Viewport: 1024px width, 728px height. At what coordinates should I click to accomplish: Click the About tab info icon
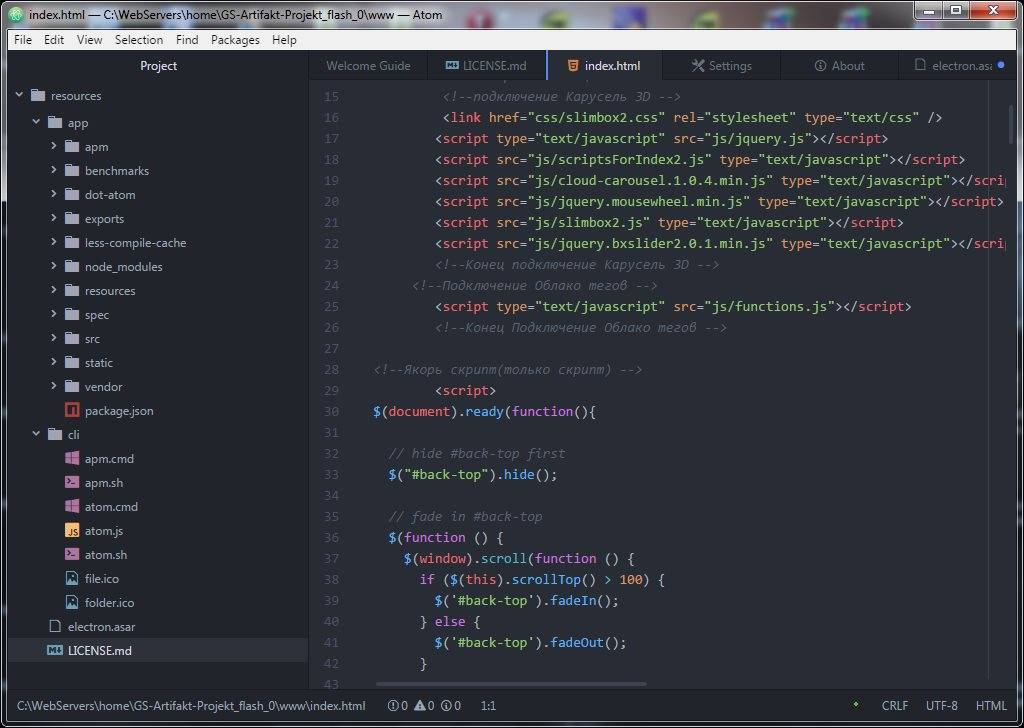tap(820, 65)
